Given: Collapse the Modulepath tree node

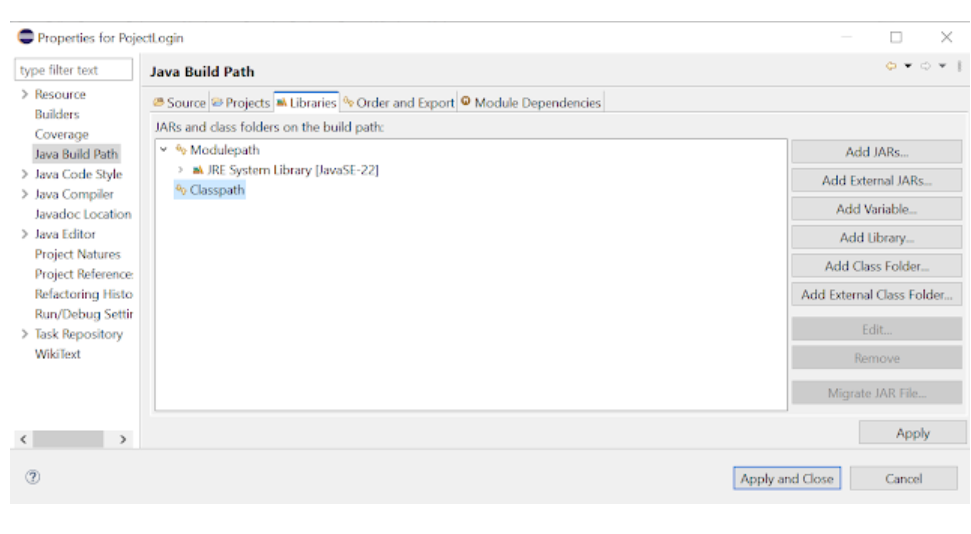Looking at the screenshot, I should point(163,149).
